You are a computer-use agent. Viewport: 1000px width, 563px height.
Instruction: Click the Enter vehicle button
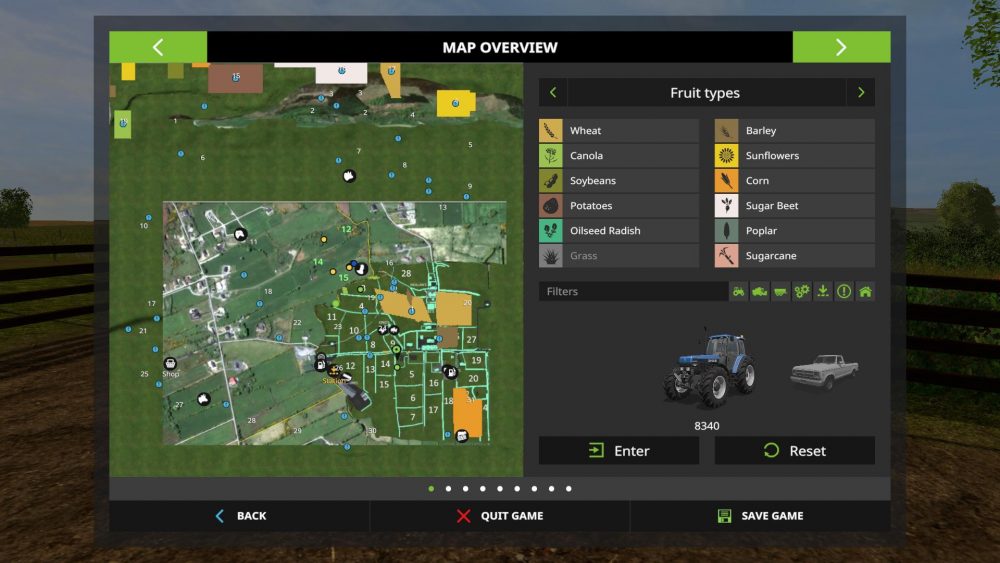(x=619, y=451)
